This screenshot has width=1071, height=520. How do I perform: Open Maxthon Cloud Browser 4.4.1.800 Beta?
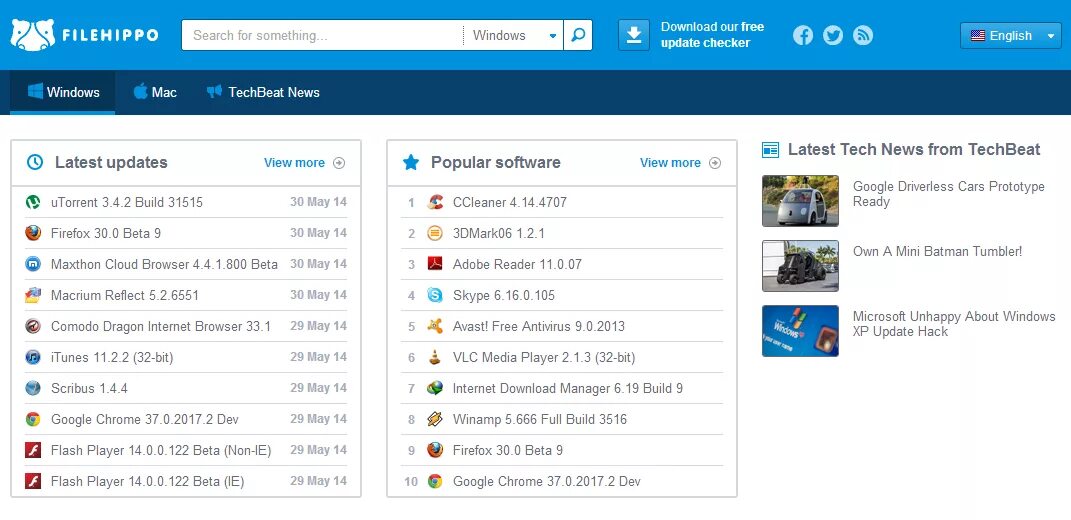tap(164, 264)
